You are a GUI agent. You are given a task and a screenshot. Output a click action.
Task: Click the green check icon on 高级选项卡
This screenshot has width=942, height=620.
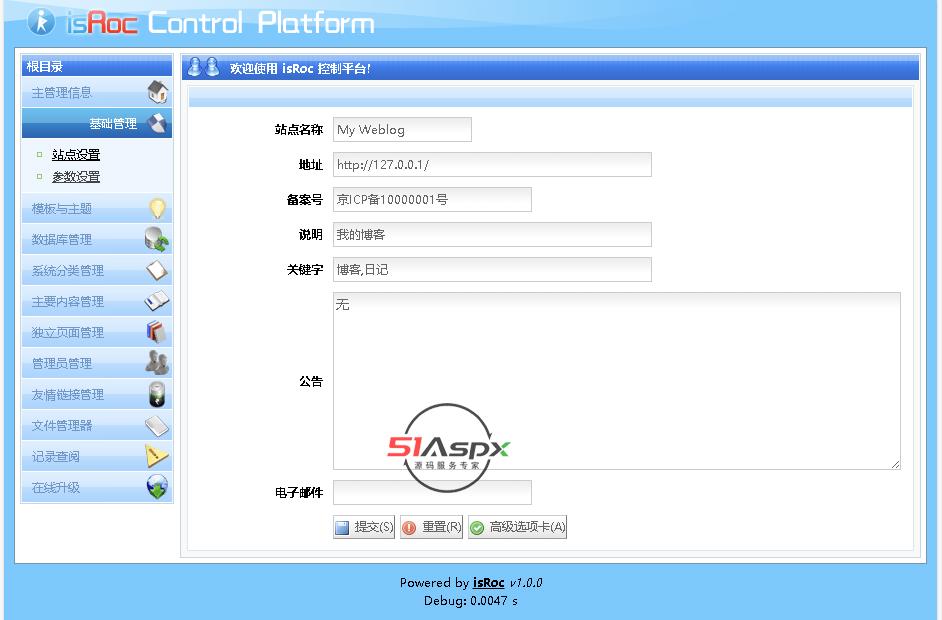coord(477,527)
